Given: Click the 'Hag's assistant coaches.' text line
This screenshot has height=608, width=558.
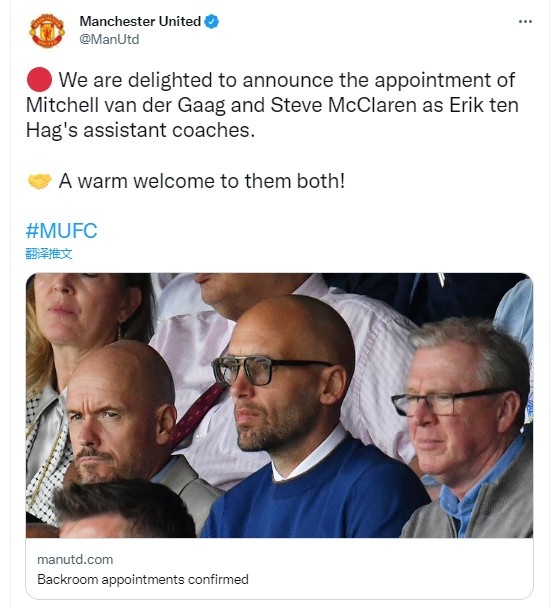Looking at the screenshot, I should pyautogui.click(x=140, y=130).
